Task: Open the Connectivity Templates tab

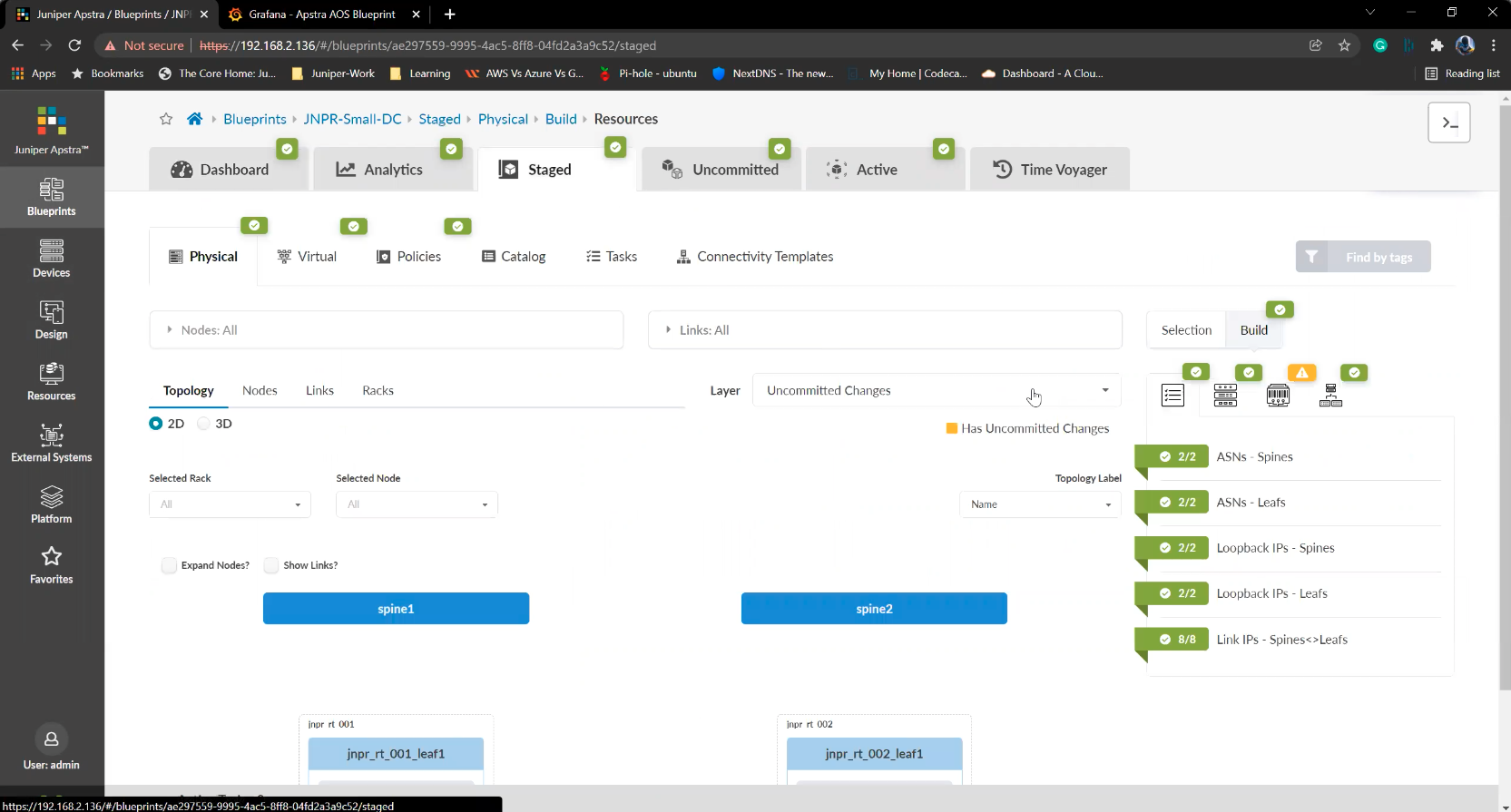Action: pos(755,257)
